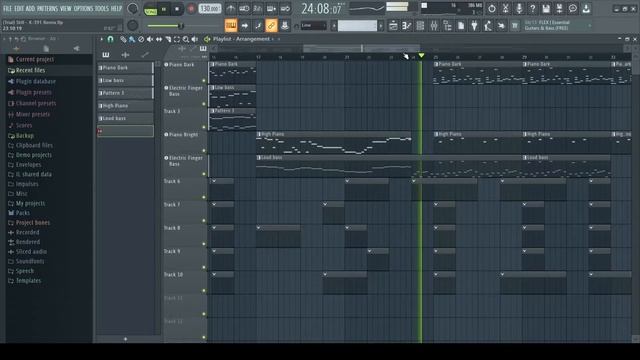Toggle the recording countdown icon
The width and height of the screenshot is (640, 360).
pos(258,9)
